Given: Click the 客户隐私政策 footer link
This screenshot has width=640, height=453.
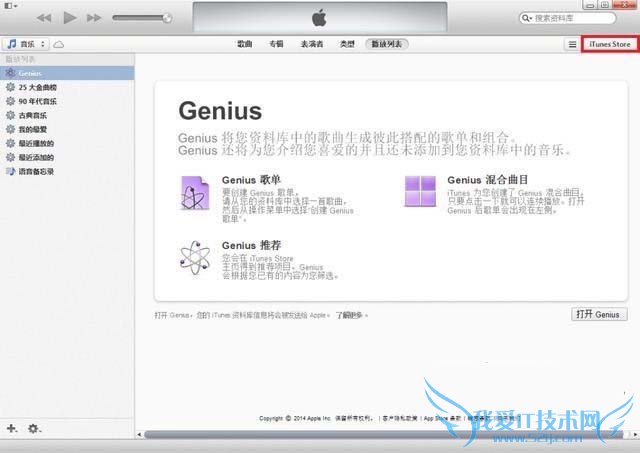Looking at the screenshot, I should click(x=400, y=418).
